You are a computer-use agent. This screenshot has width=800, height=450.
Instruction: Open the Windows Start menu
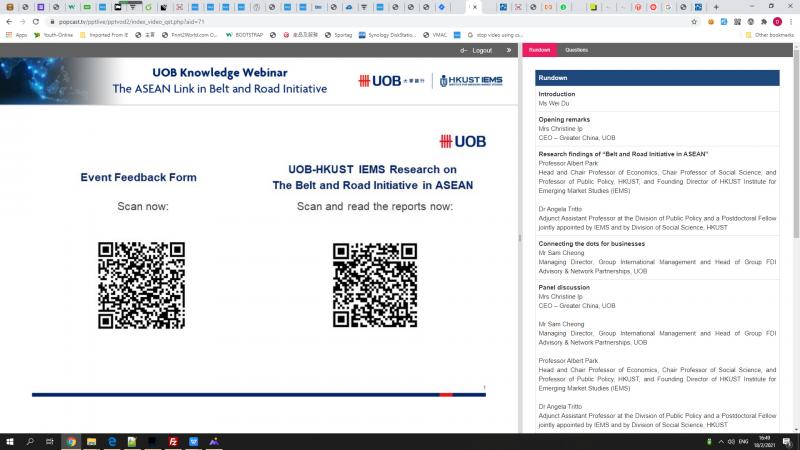[x=10, y=442]
